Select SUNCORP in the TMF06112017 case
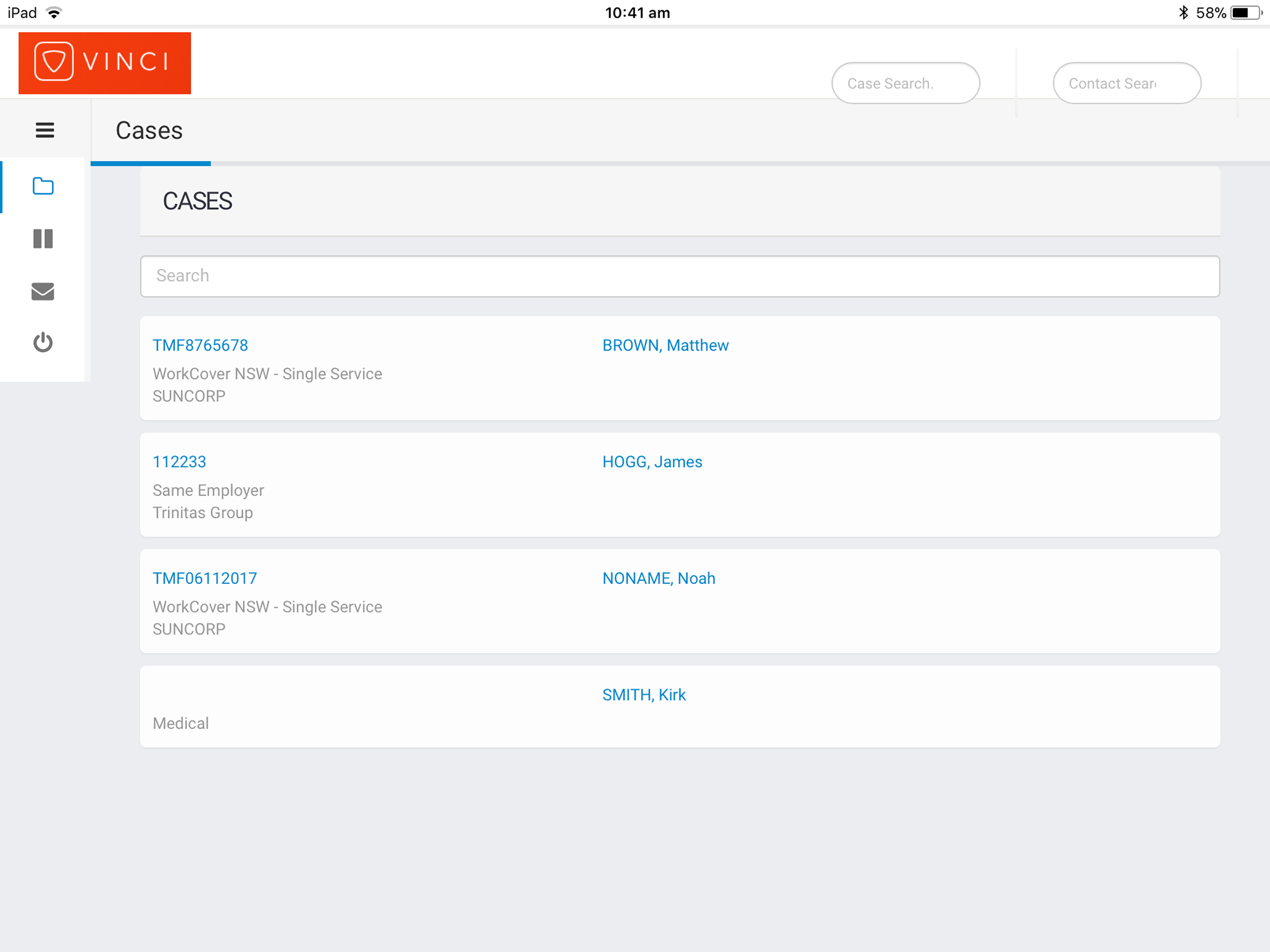This screenshot has width=1270, height=952. 189,629
